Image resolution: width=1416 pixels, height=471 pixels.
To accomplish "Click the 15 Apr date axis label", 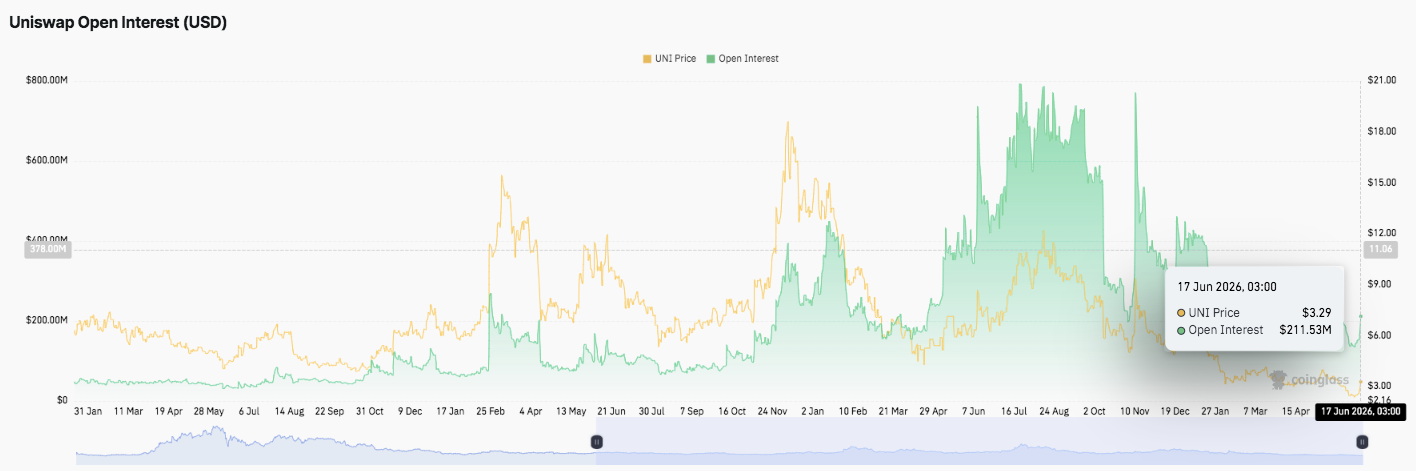I will [x=1296, y=411].
